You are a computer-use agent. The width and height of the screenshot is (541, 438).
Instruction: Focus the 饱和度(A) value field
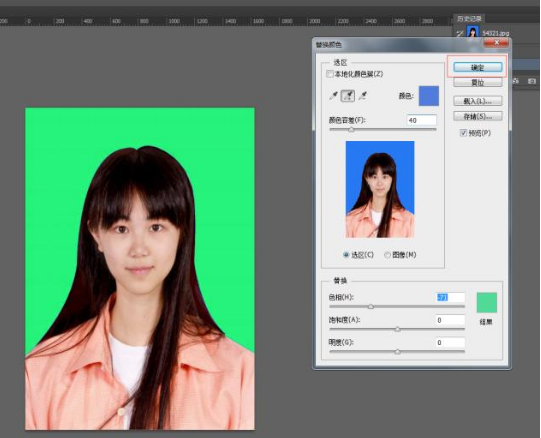[450, 320]
